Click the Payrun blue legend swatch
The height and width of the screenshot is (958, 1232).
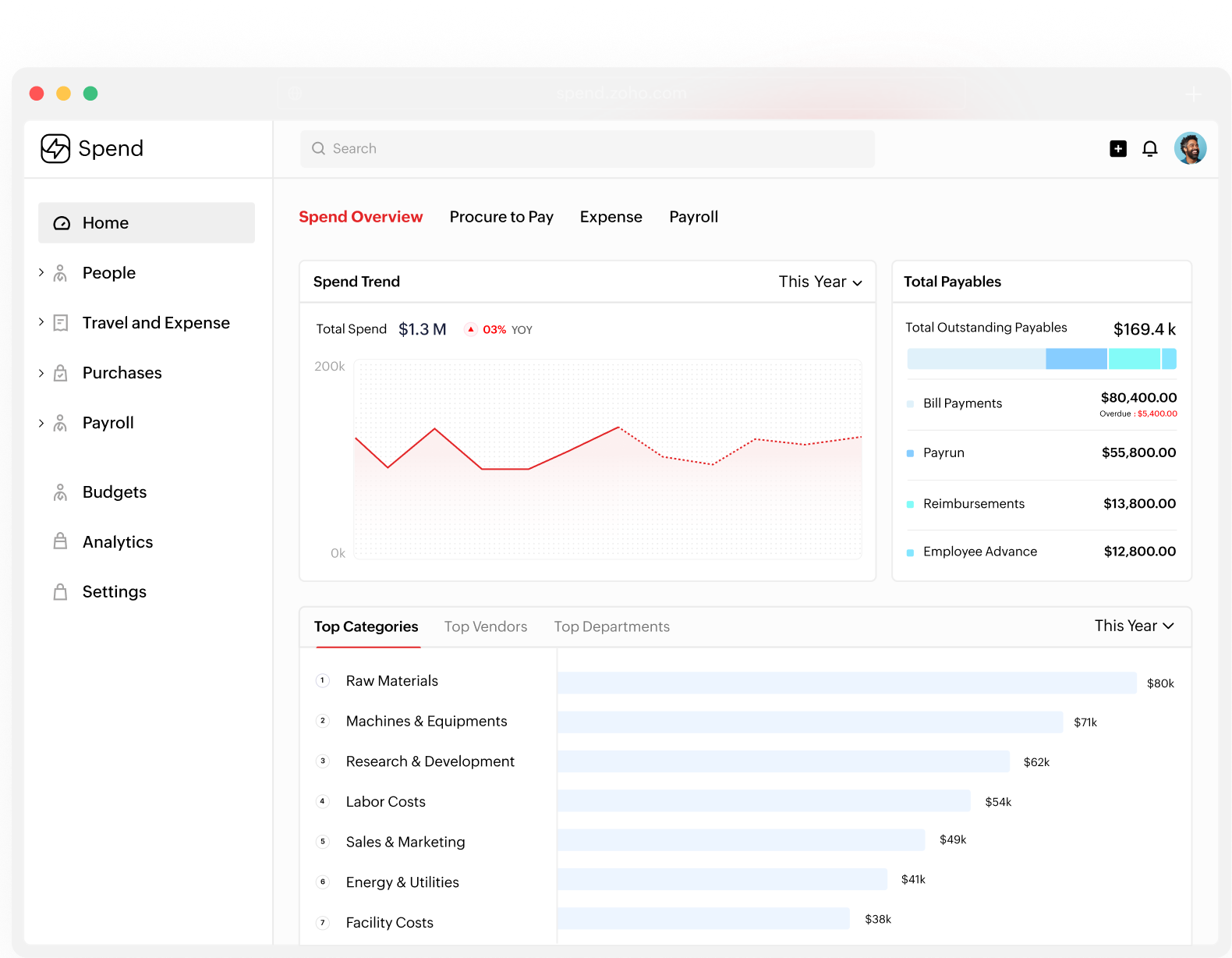910,453
